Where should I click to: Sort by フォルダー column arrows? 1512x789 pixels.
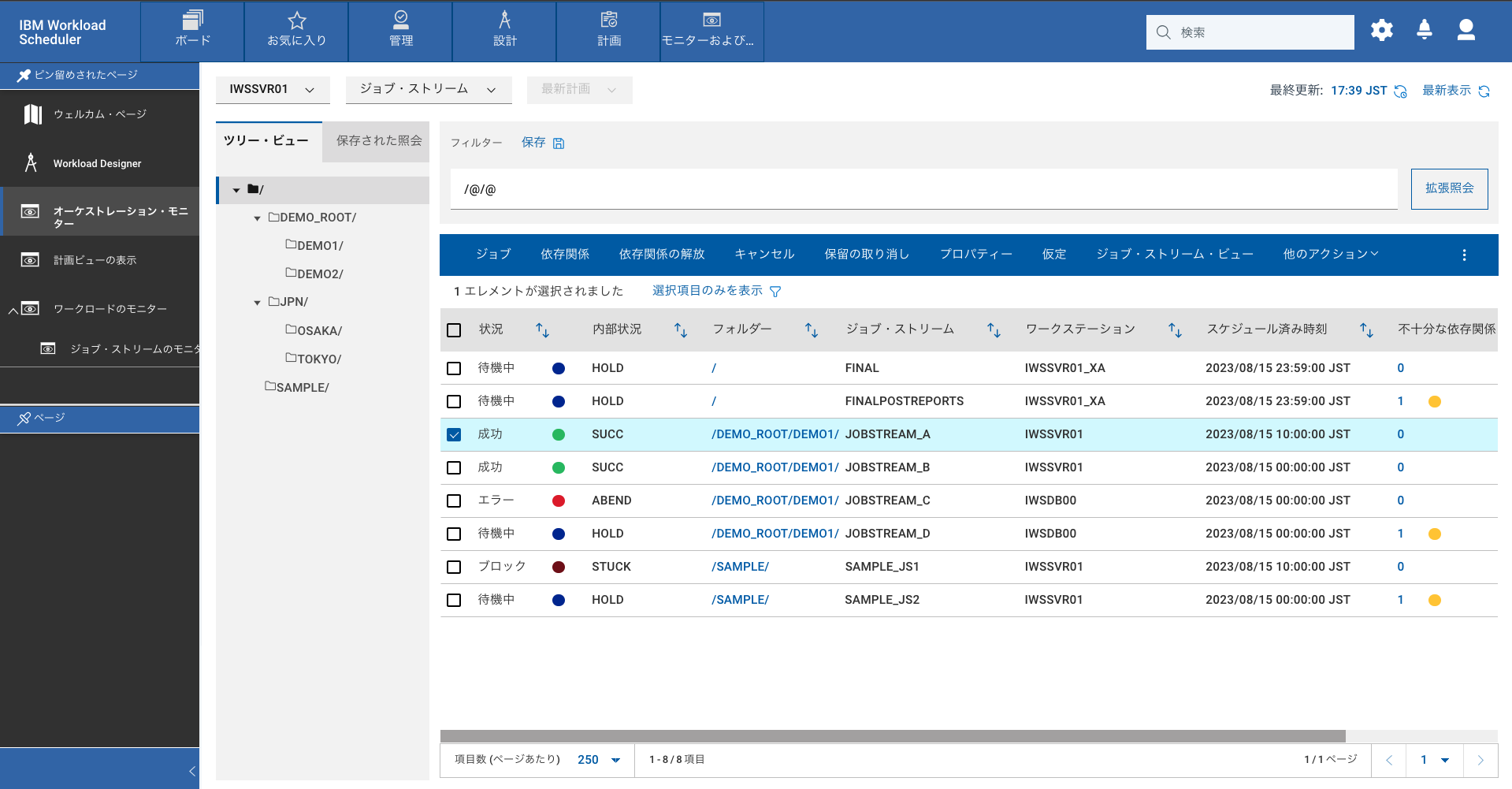click(x=812, y=330)
